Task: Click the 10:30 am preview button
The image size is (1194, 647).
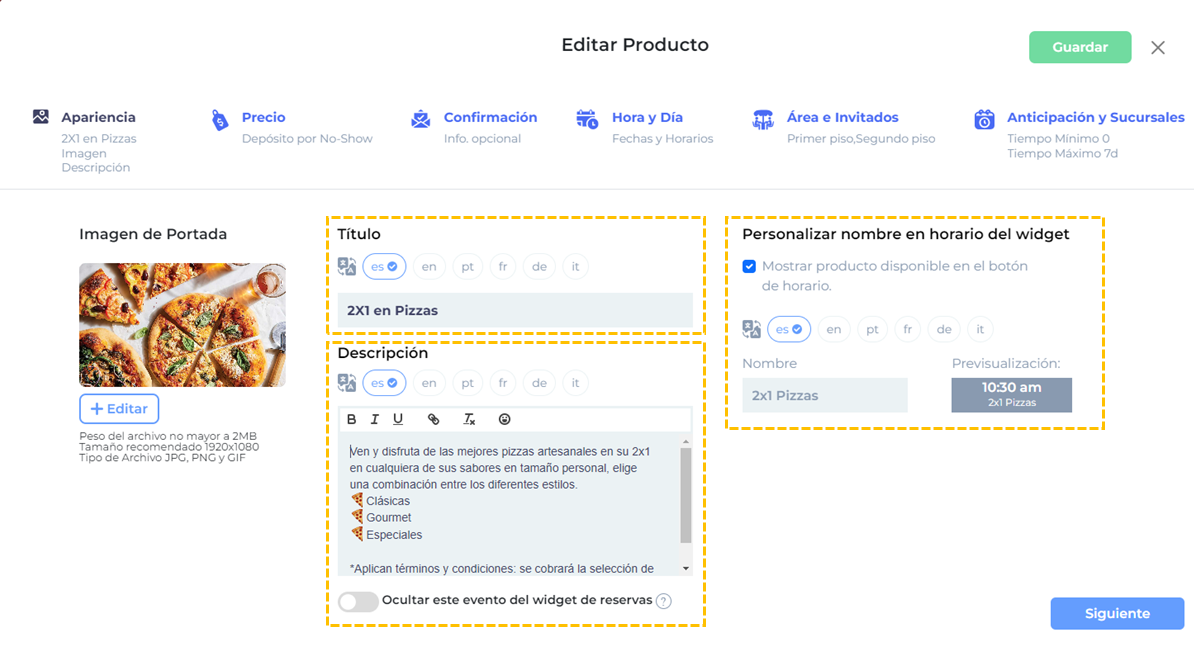Action: coord(1011,395)
